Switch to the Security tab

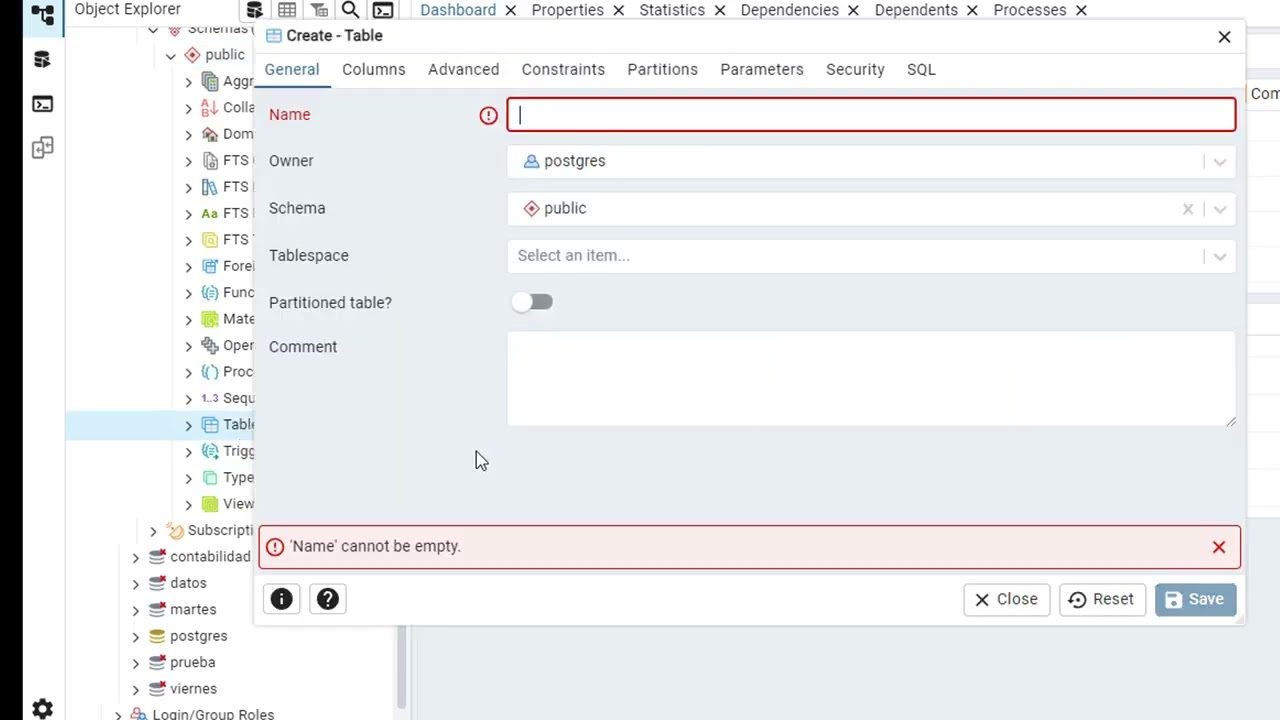tap(855, 69)
